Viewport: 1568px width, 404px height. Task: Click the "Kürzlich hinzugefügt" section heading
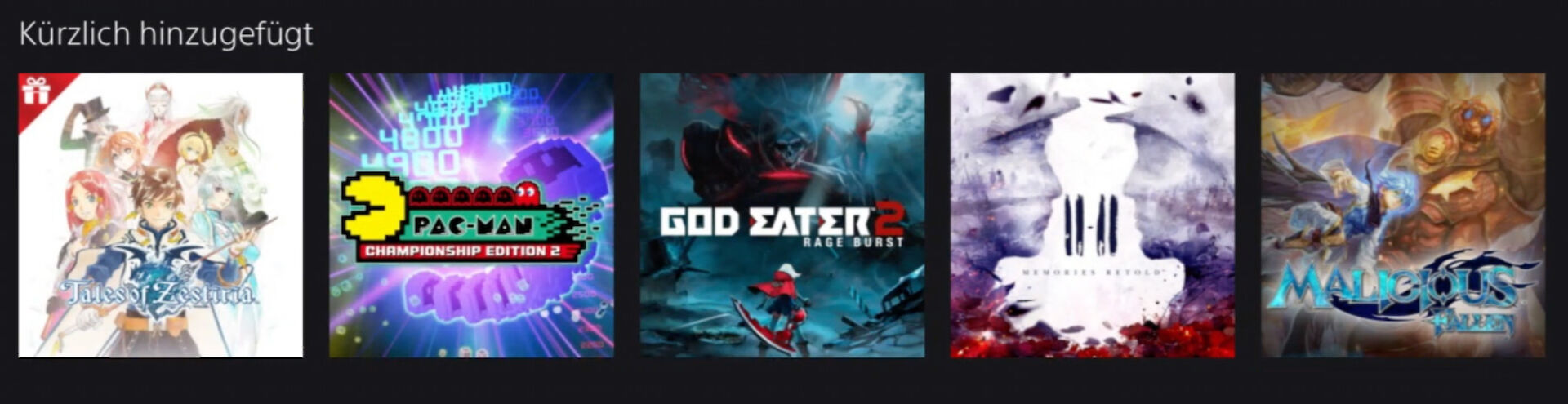166,34
